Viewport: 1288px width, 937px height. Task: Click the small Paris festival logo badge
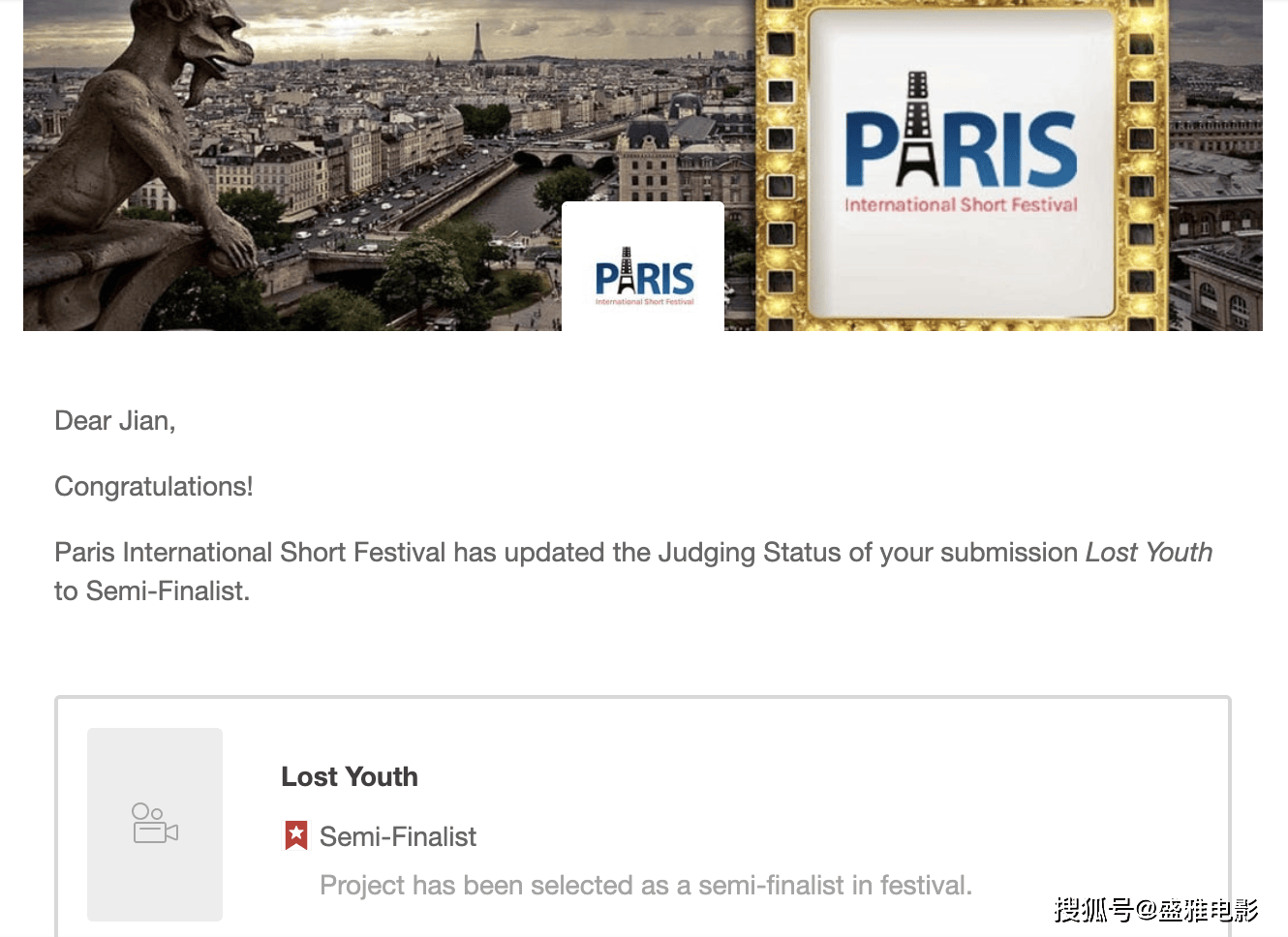643,276
